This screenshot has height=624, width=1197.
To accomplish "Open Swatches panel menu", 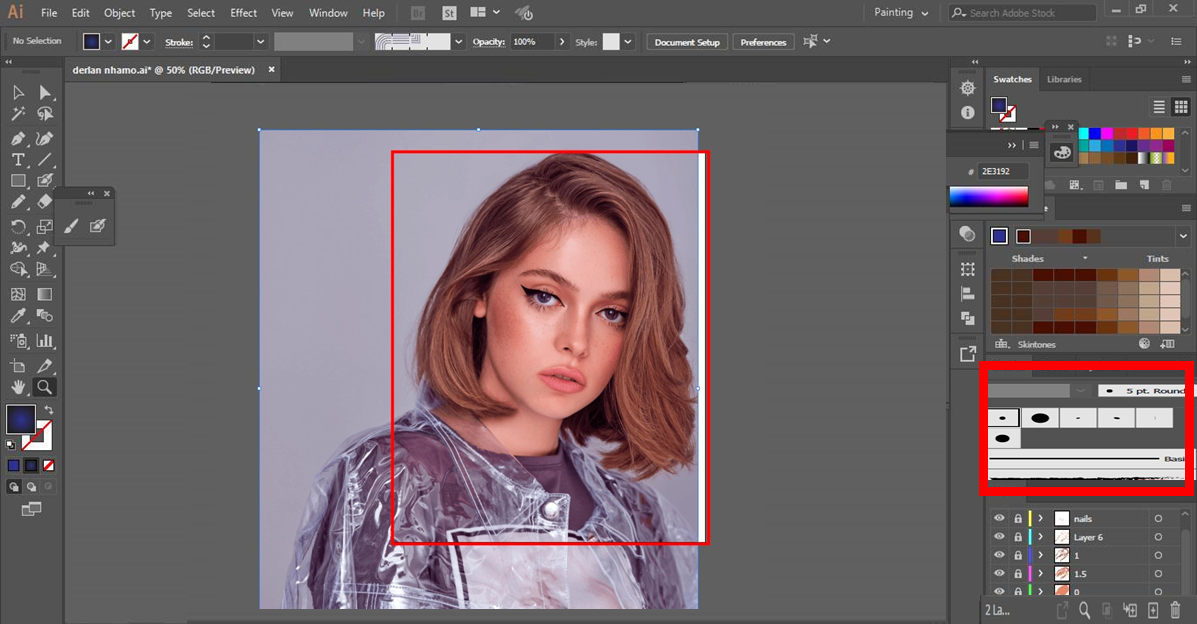I will [1186, 79].
